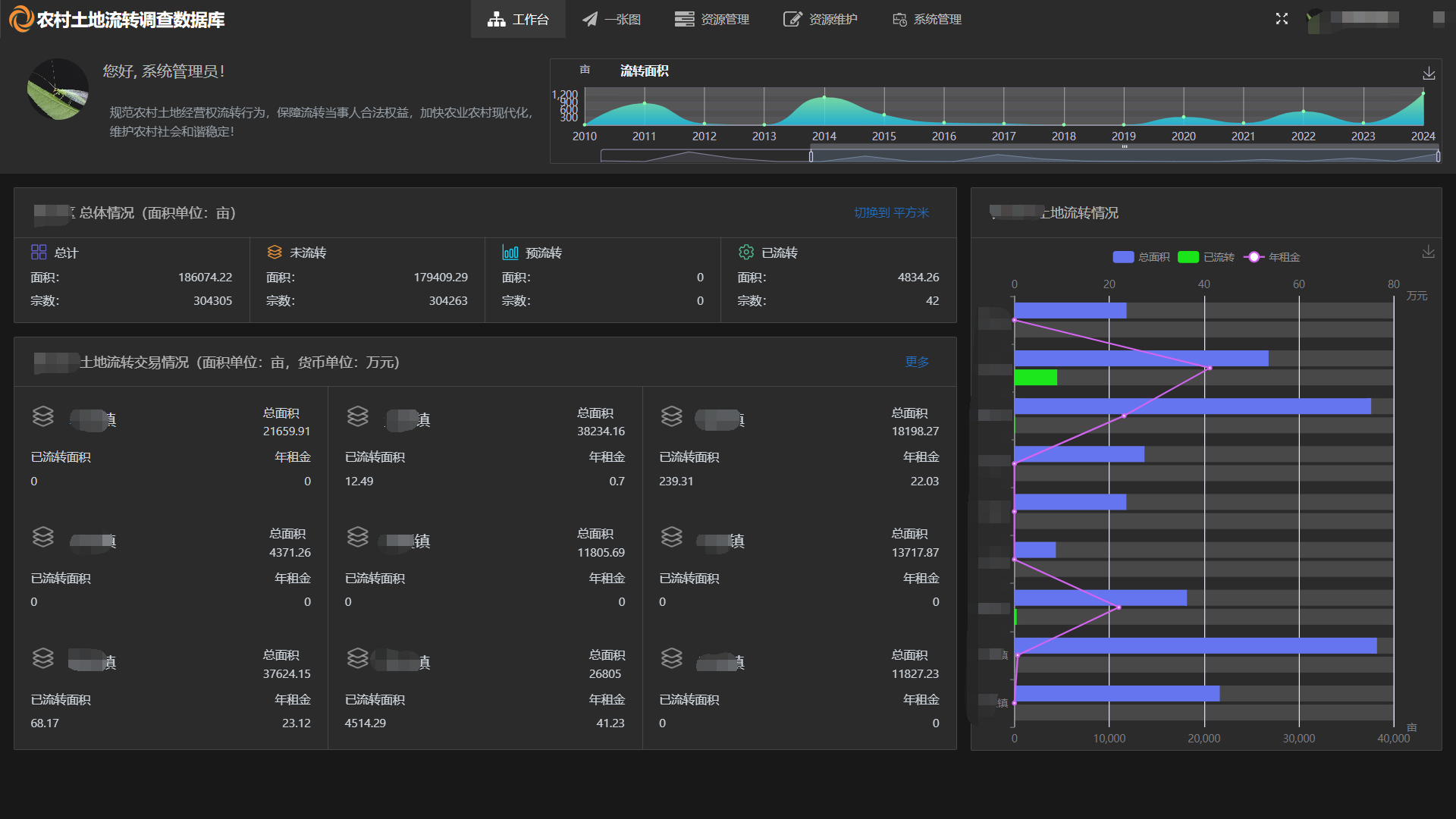Click the greeting text 您好, 系统管理员
The image size is (1456, 819).
[164, 71]
